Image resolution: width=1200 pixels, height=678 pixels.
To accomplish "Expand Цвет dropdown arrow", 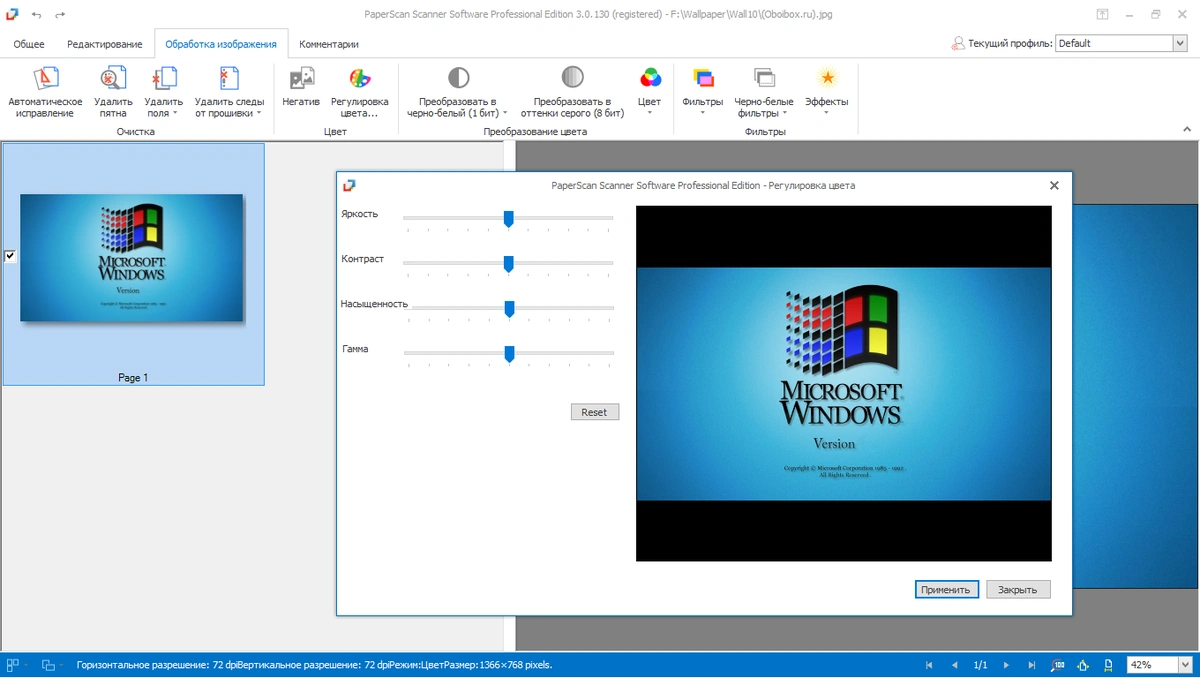I will coord(650,113).
